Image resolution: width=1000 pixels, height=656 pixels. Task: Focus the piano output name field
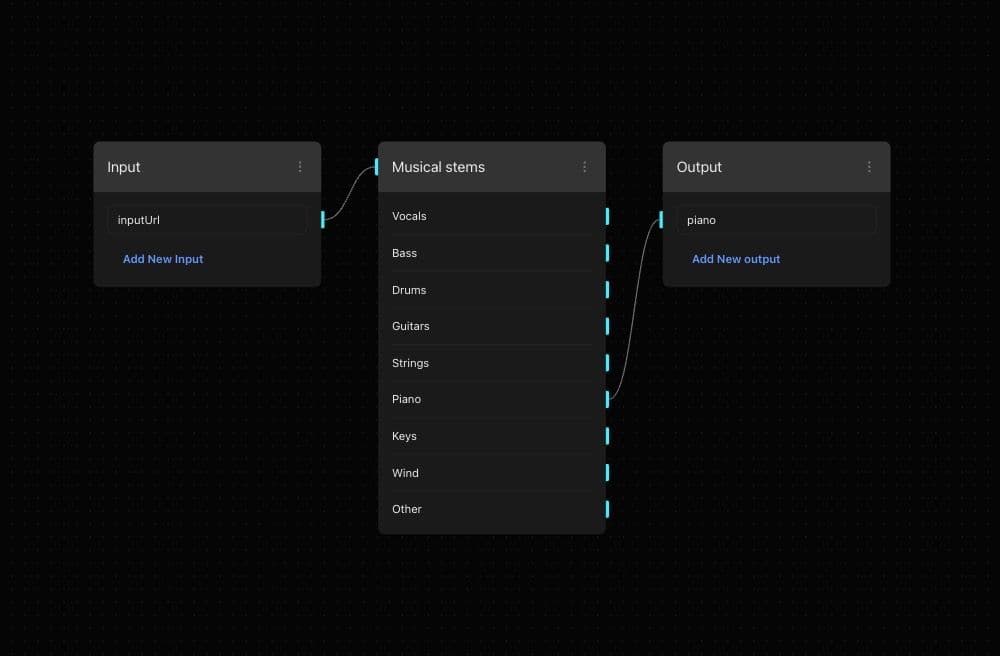pyautogui.click(x=776, y=220)
